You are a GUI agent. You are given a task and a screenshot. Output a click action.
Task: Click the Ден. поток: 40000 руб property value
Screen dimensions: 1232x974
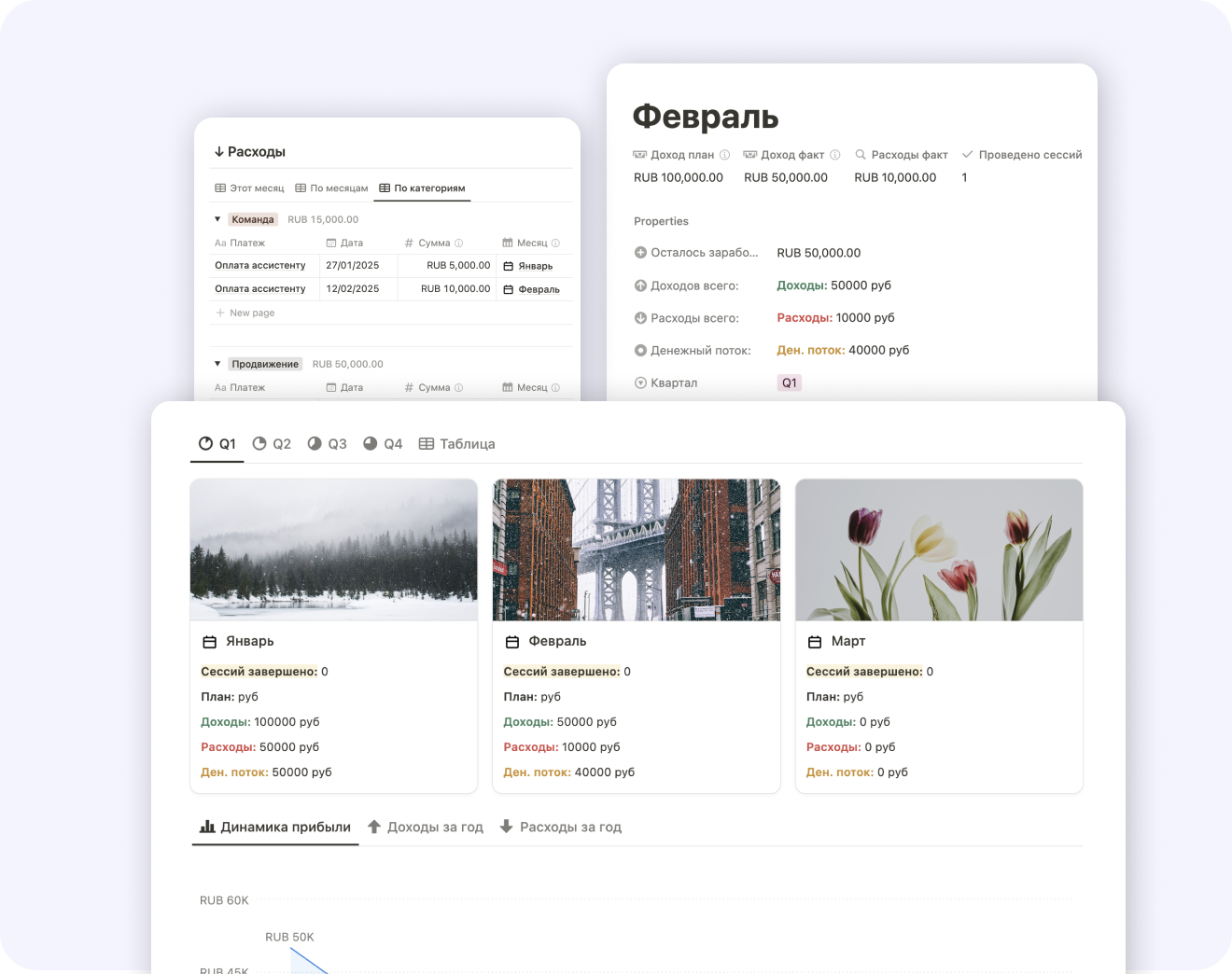click(x=843, y=351)
